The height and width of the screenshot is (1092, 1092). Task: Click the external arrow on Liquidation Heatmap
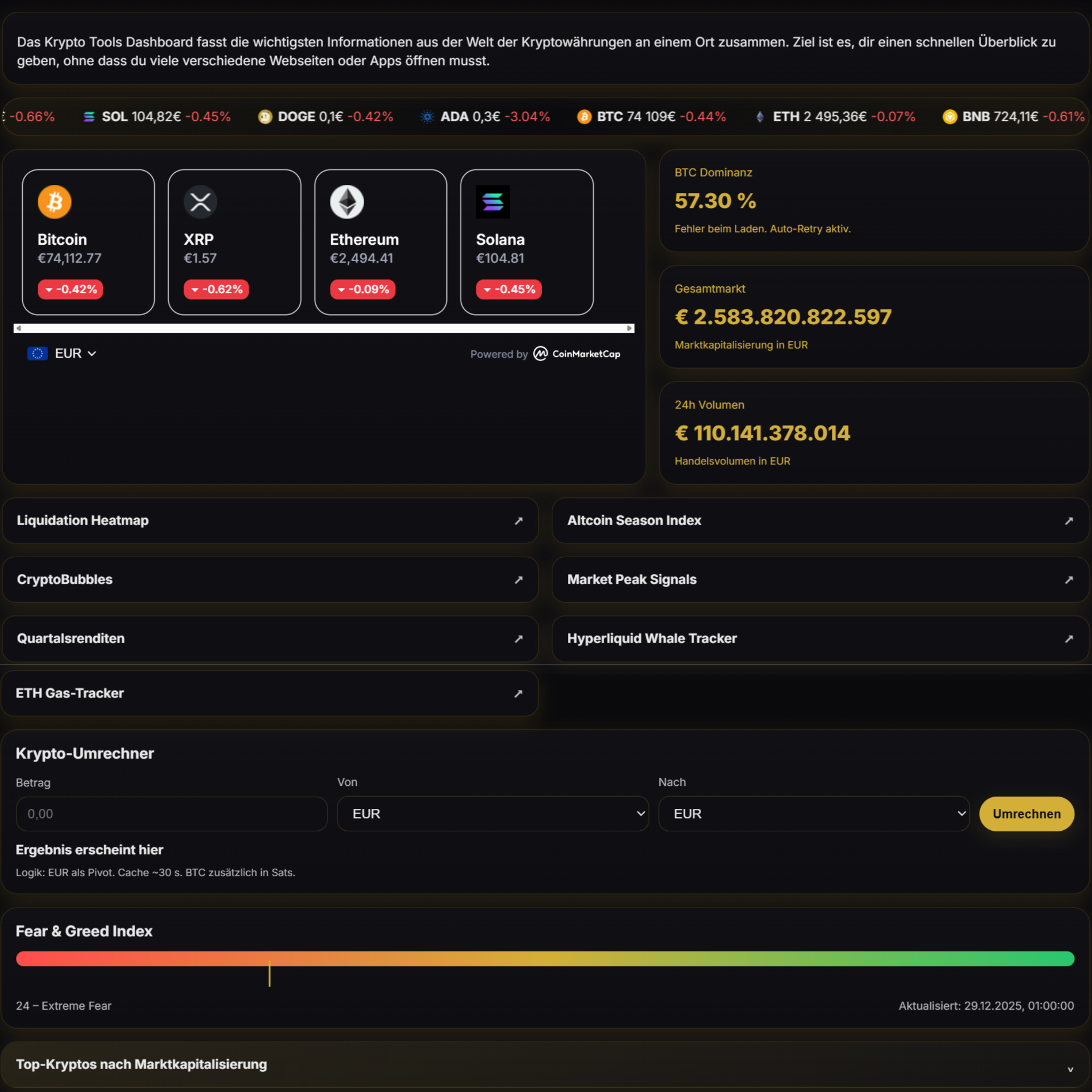point(518,520)
